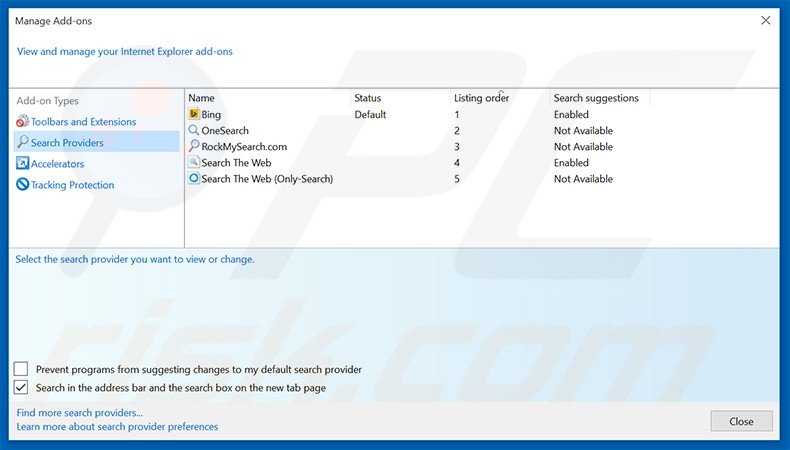This screenshot has width=790, height=450.
Task: Click listing order 3 for RockMySearch.com
Action: 457,147
